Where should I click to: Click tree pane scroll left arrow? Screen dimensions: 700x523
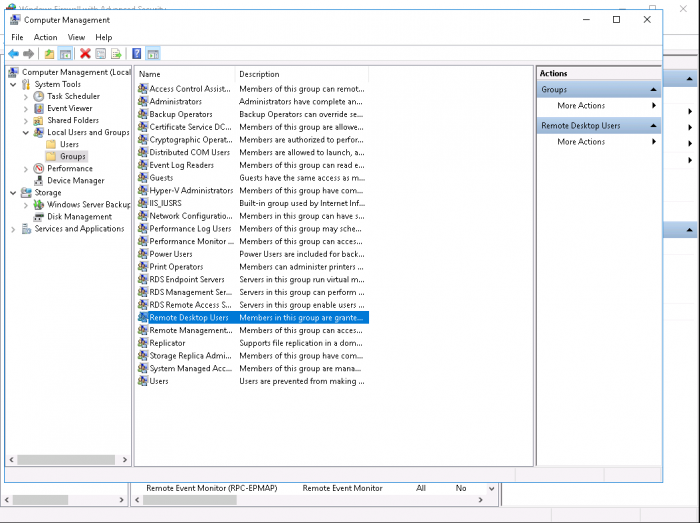point(11,460)
